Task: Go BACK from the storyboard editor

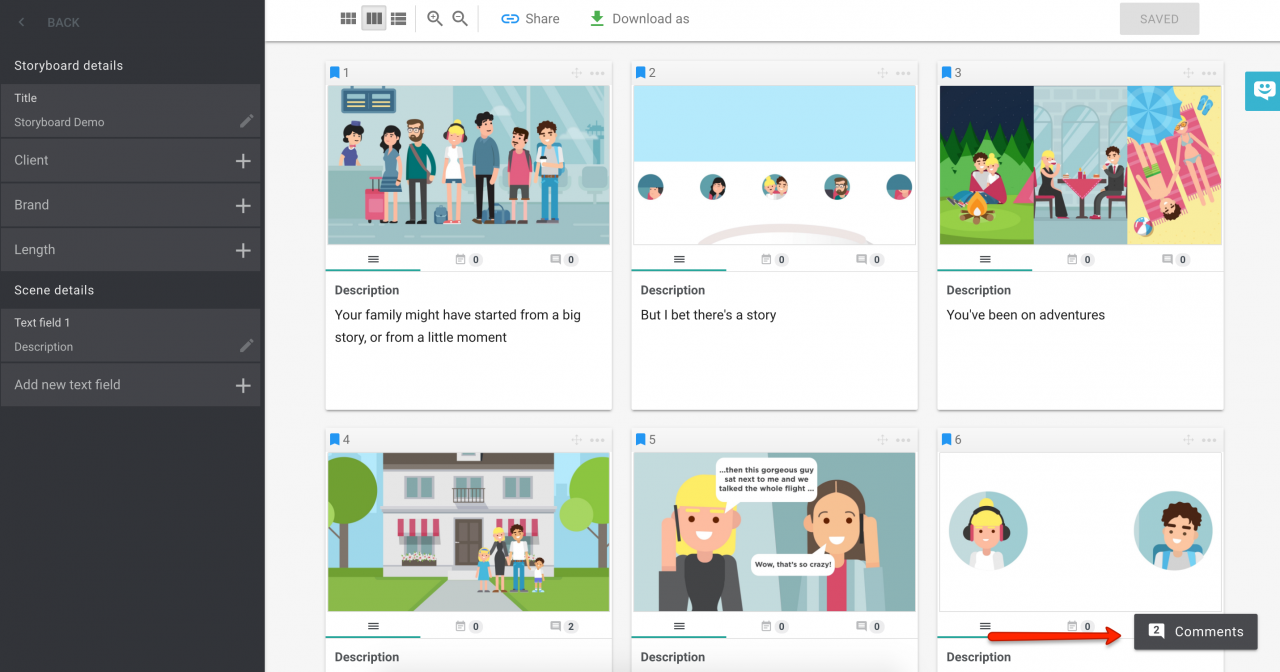Action: pos(49,22)
